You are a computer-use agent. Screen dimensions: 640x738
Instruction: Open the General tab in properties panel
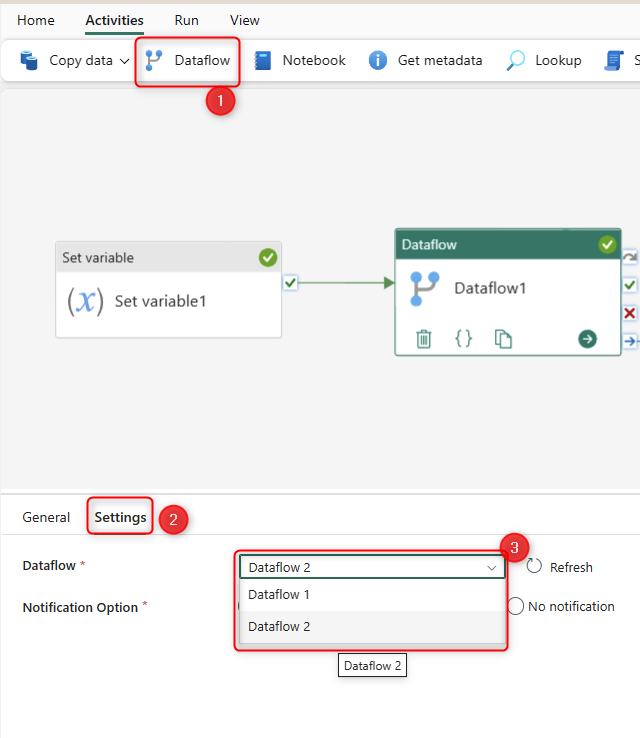pos(46,517)
